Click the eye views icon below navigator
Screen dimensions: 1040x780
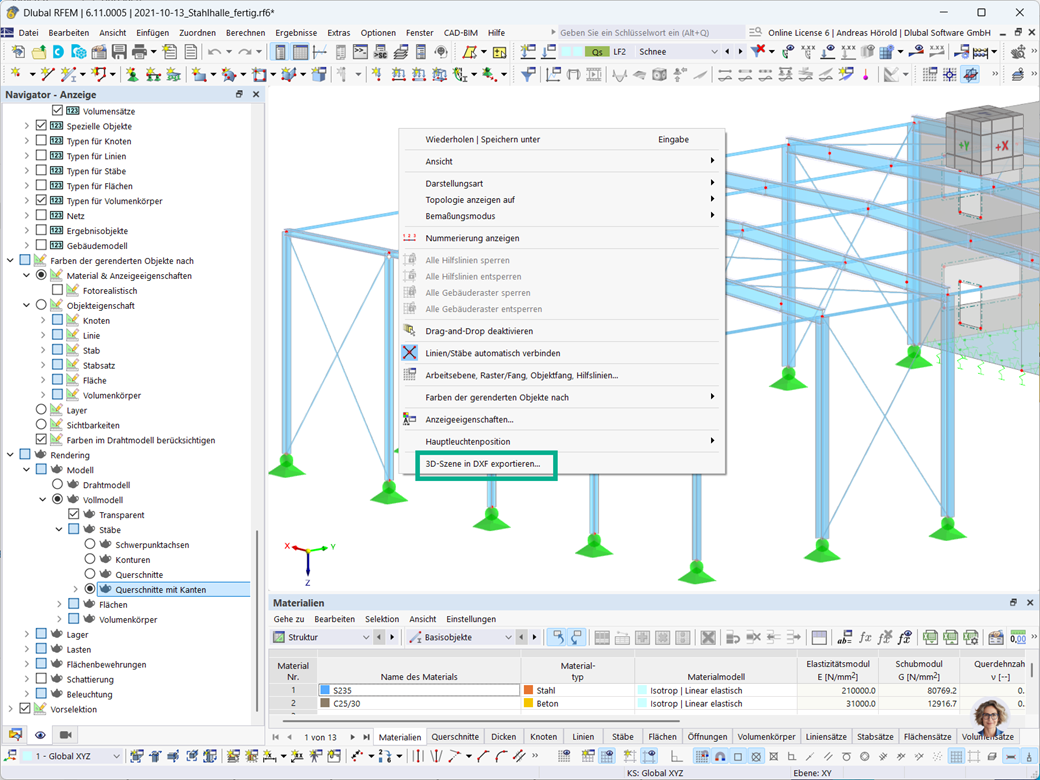(40, 734)
